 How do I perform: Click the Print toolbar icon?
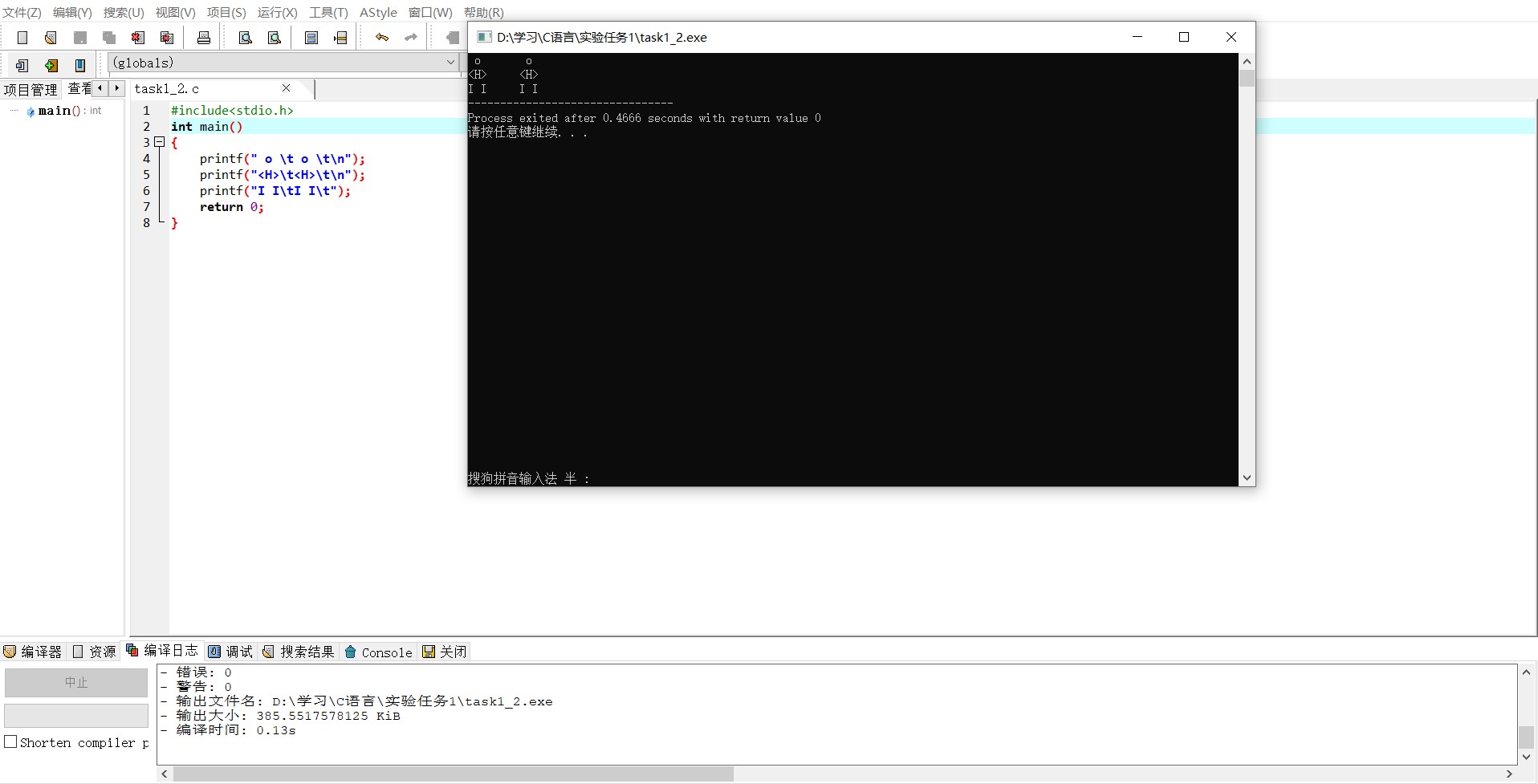pyautogui.click(x=204, y=37)
